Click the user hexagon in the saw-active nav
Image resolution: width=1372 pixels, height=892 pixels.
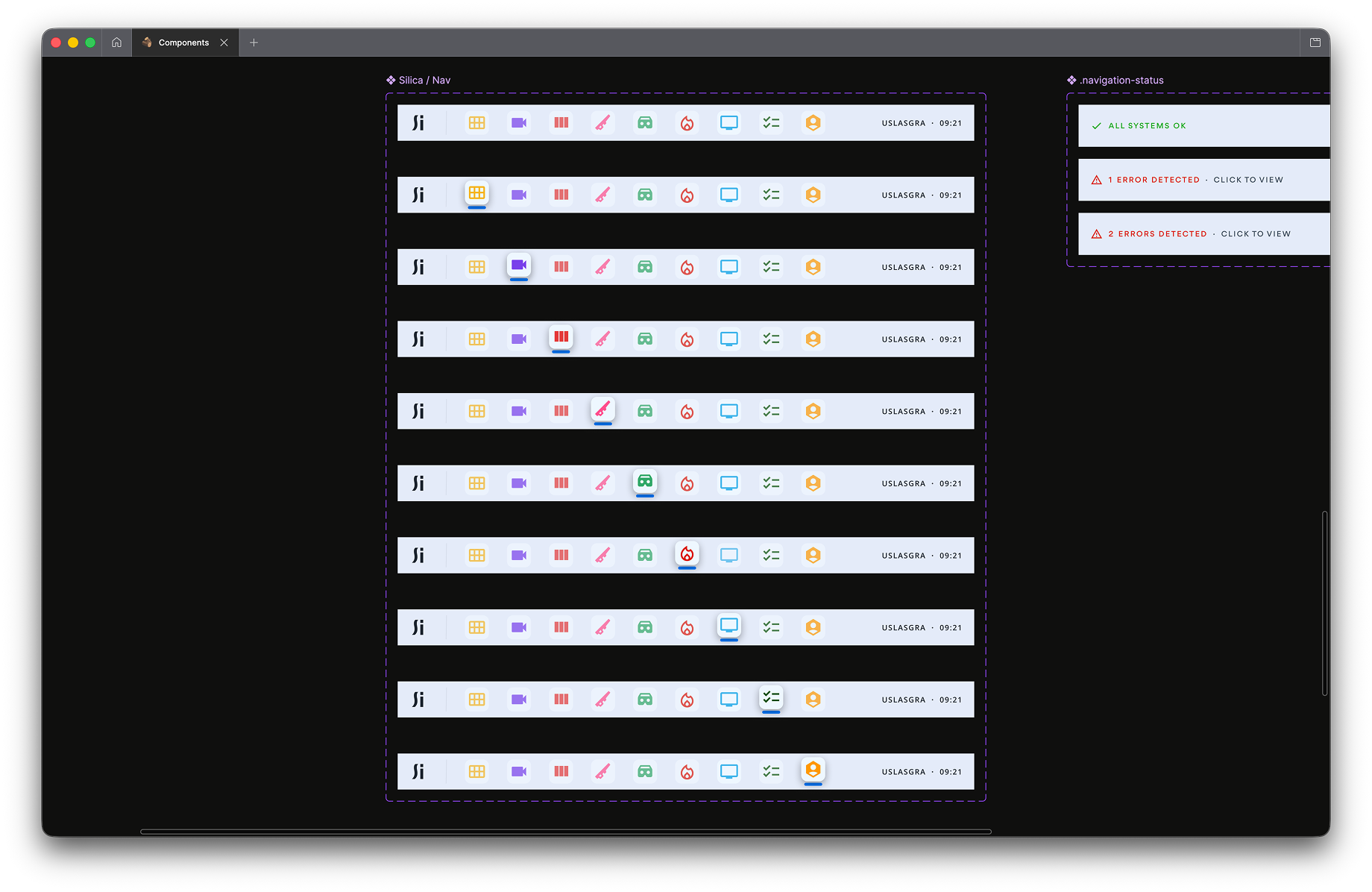click(814, 411)
